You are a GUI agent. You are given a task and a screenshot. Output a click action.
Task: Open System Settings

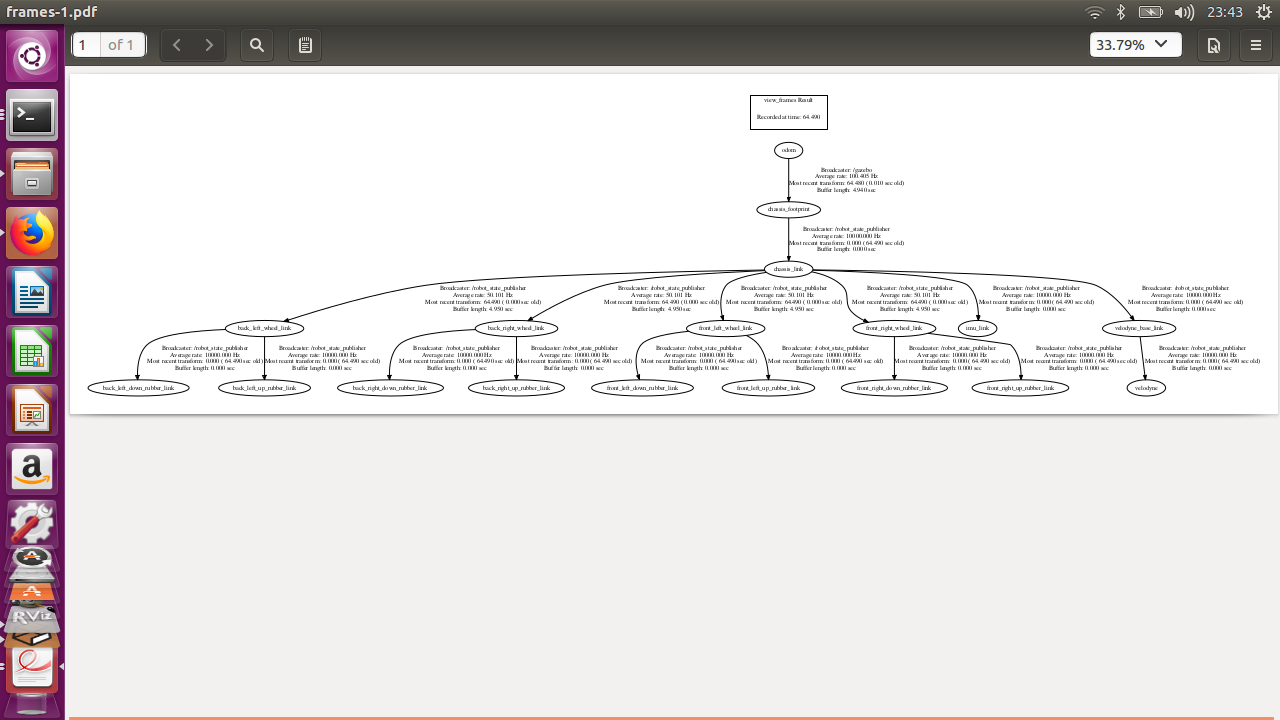point(33,523)
